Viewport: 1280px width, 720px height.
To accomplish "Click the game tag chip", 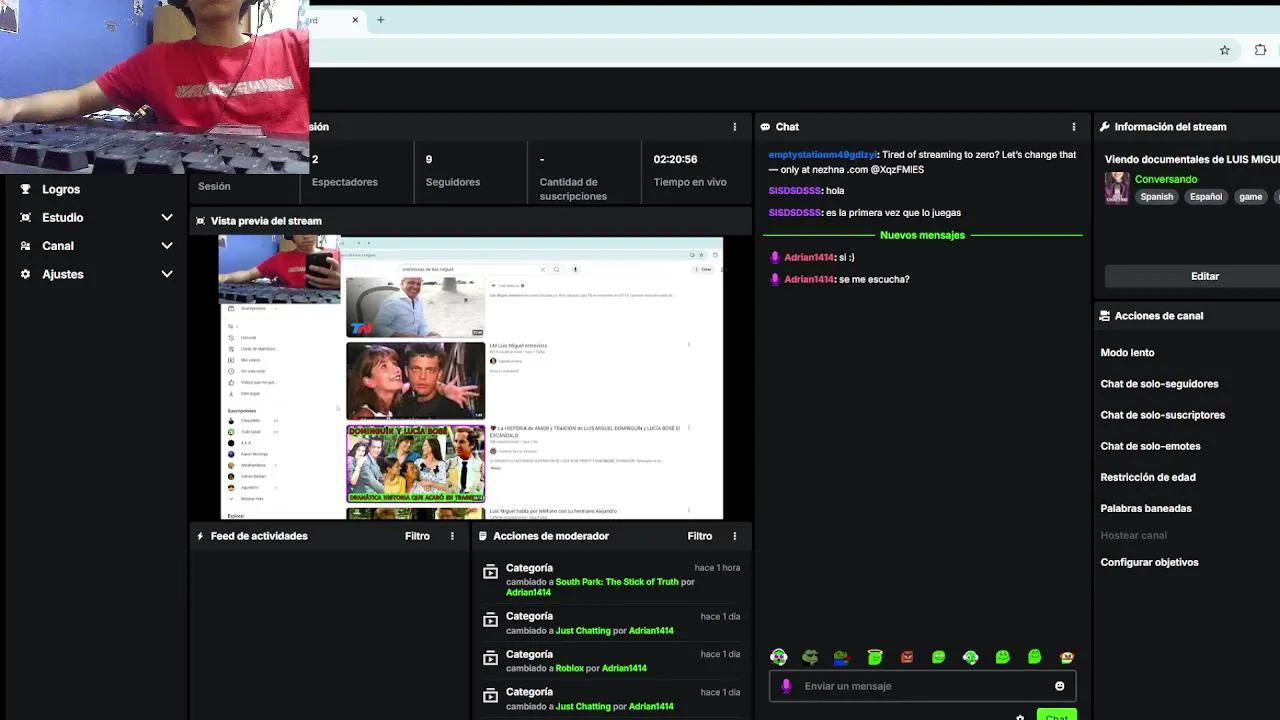I will (x=1251, y=197).
